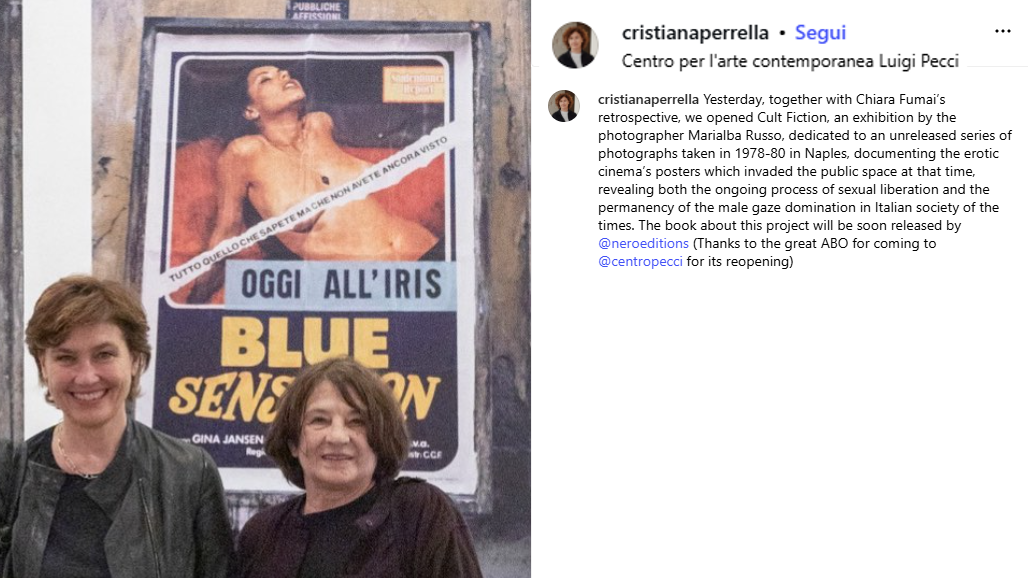Click the BLUE SENSATION title on the poster

click(x=305, y=370)
